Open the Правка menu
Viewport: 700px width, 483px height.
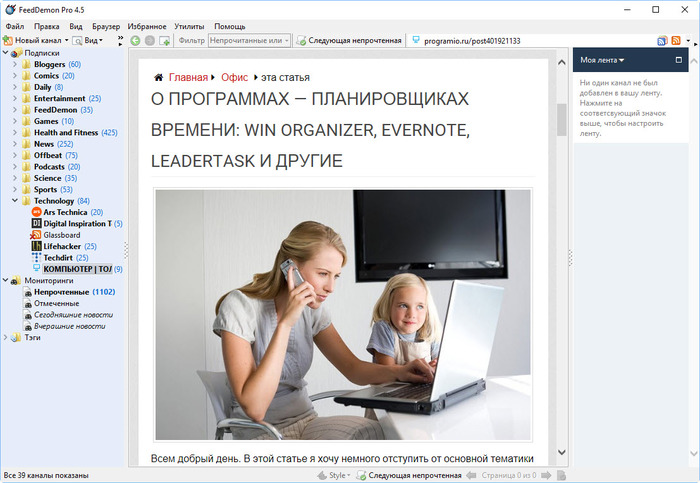(x=46, y=26)
